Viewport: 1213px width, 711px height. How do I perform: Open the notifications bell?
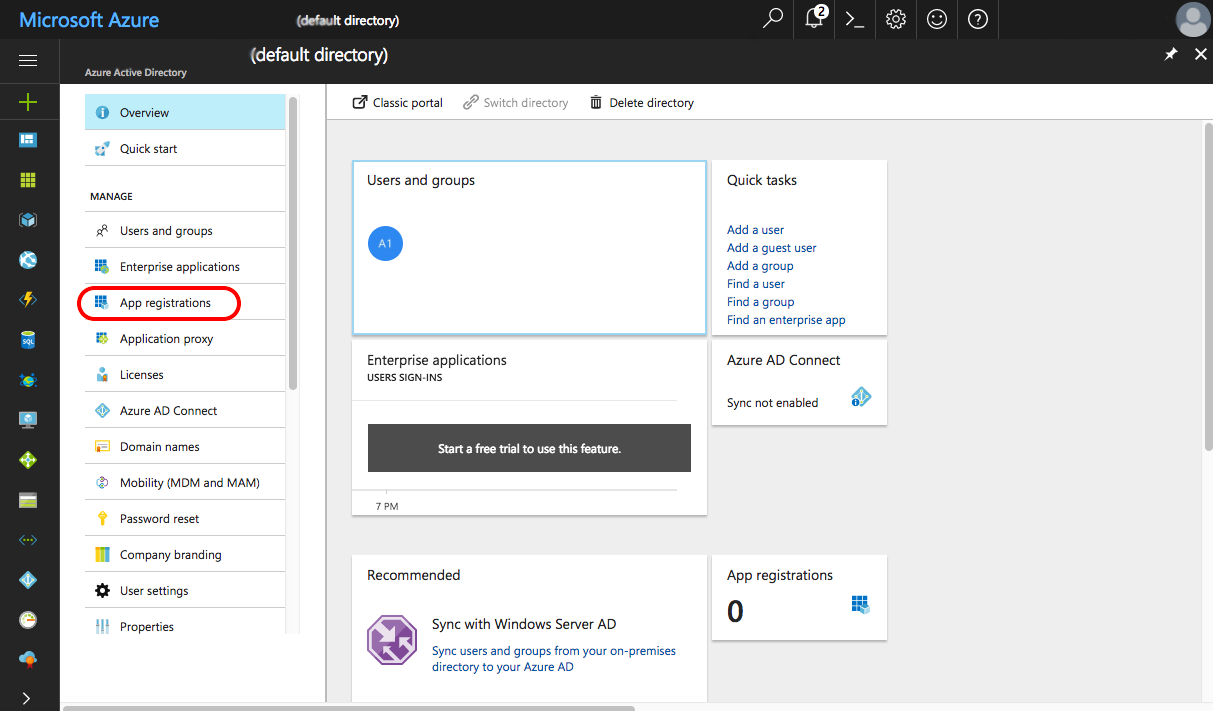(815, 19)
